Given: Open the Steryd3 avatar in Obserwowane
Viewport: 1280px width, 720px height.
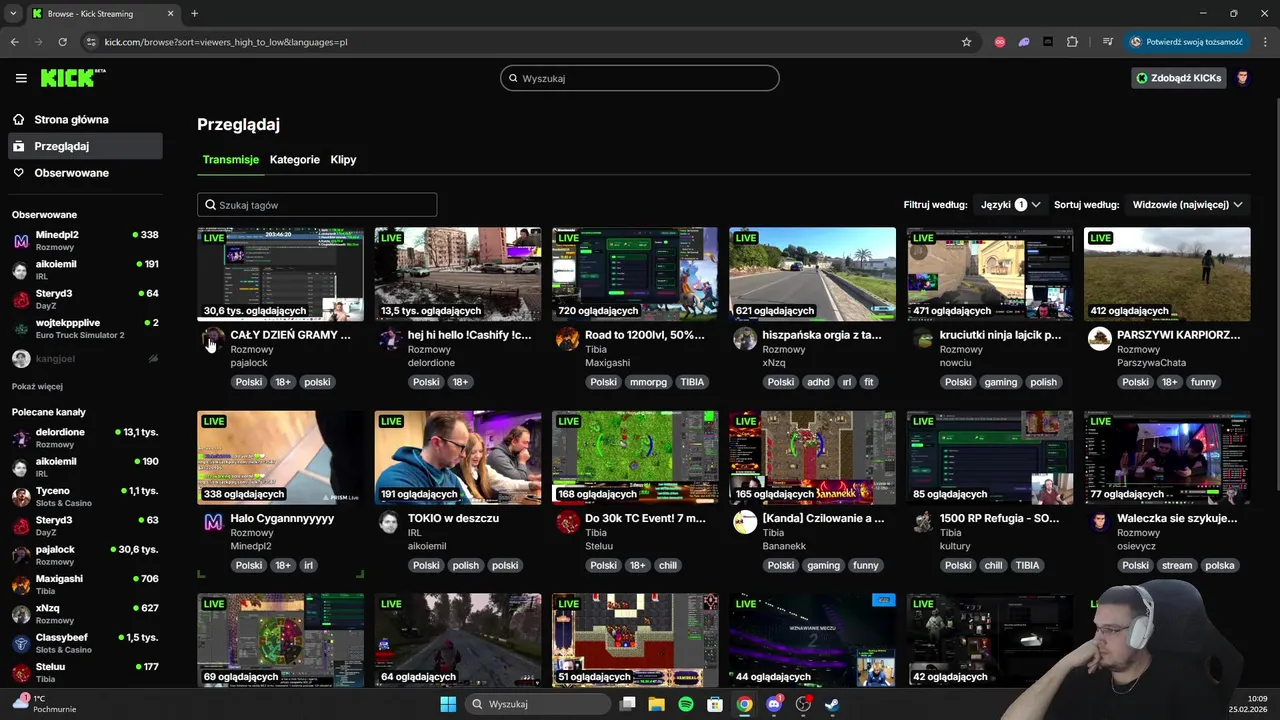Looking at the screenshot, I should click(x=21, y=300).
